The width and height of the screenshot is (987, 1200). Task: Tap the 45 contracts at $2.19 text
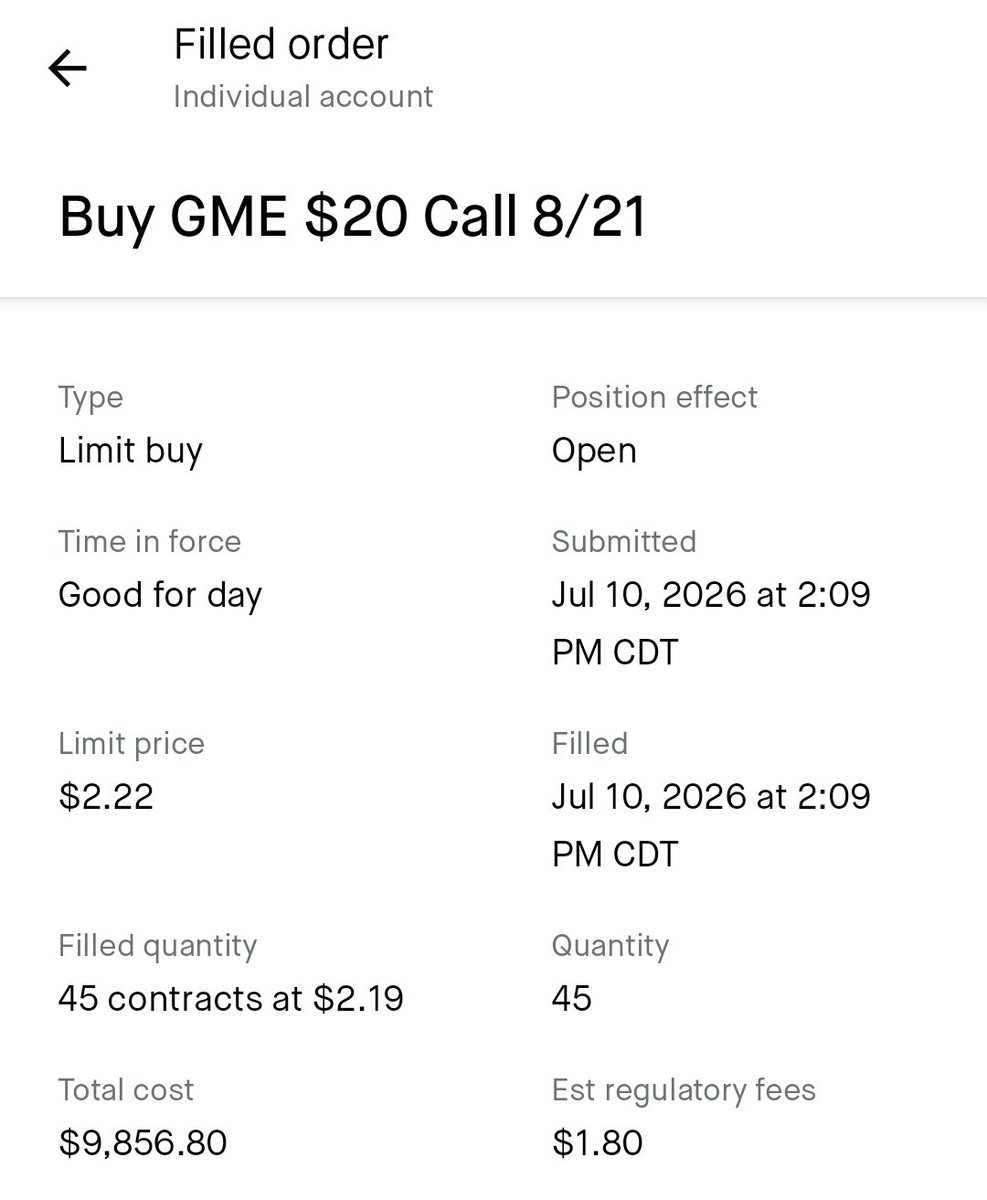pyautogui.click(x=231, y=998)
